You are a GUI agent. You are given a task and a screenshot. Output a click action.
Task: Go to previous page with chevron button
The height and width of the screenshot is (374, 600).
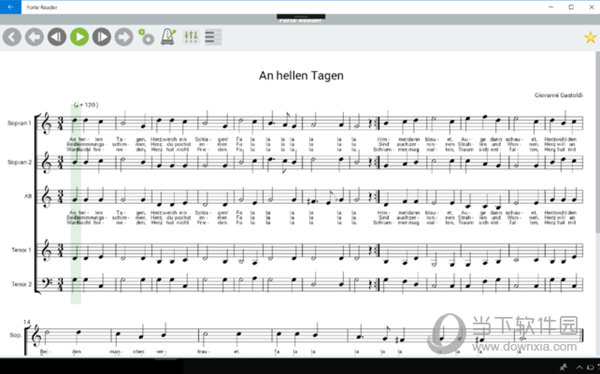[12, 37]
